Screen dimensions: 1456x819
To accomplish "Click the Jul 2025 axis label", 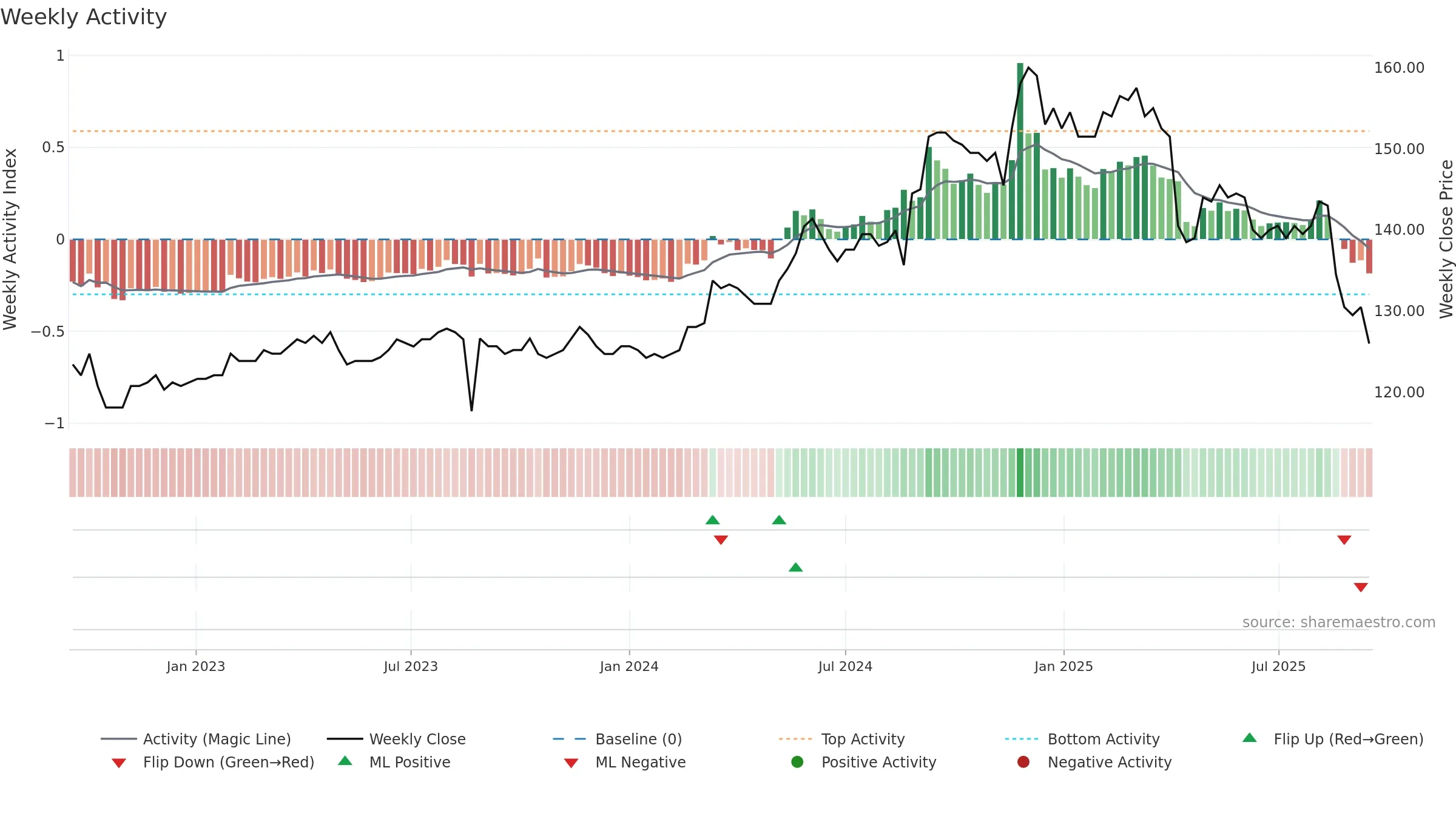I will click(x=1278, y=666).
